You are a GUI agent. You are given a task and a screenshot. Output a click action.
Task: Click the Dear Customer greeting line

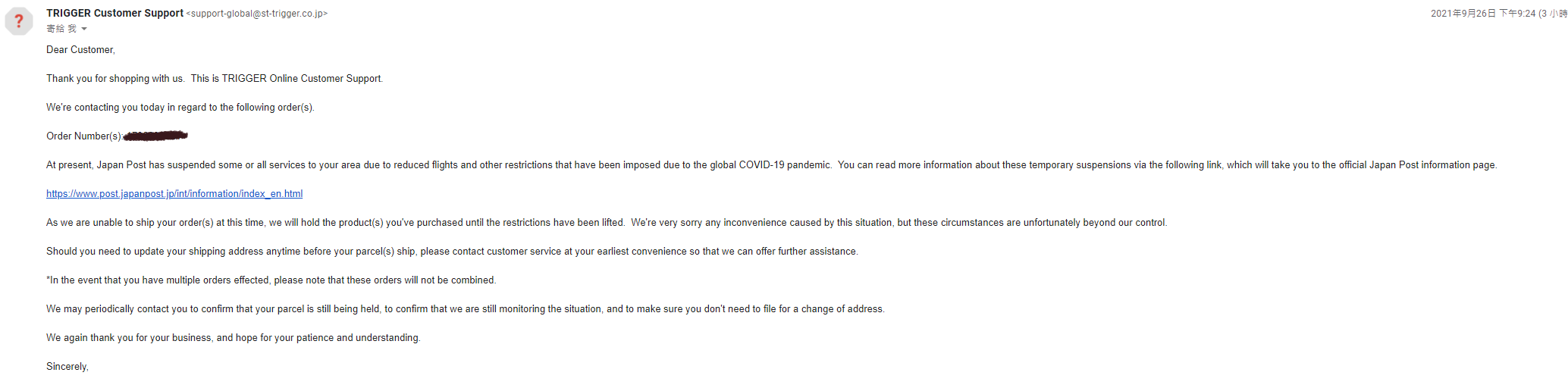point(80,50)
